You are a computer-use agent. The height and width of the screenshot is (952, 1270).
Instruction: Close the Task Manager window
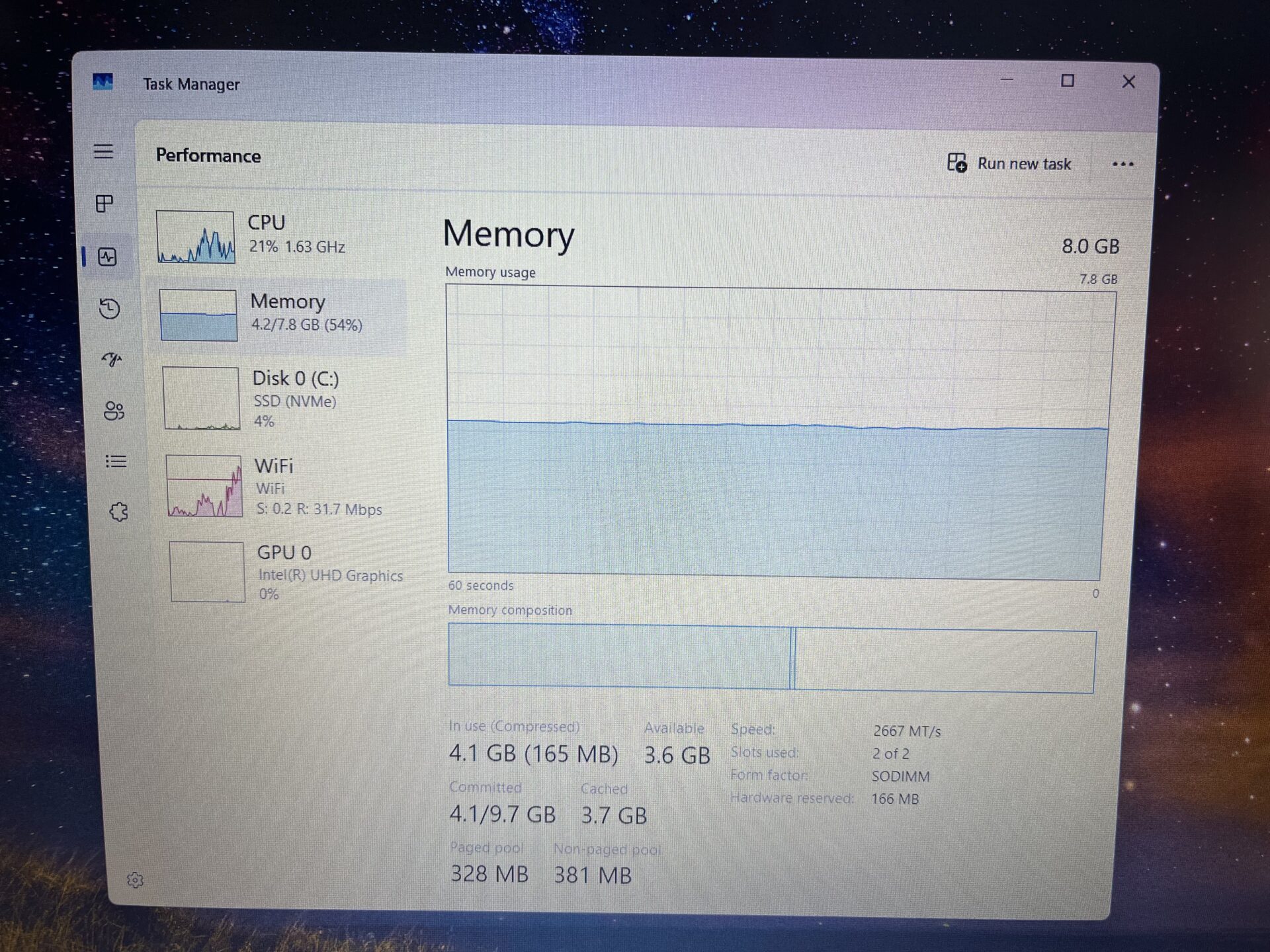point(1128,82)
